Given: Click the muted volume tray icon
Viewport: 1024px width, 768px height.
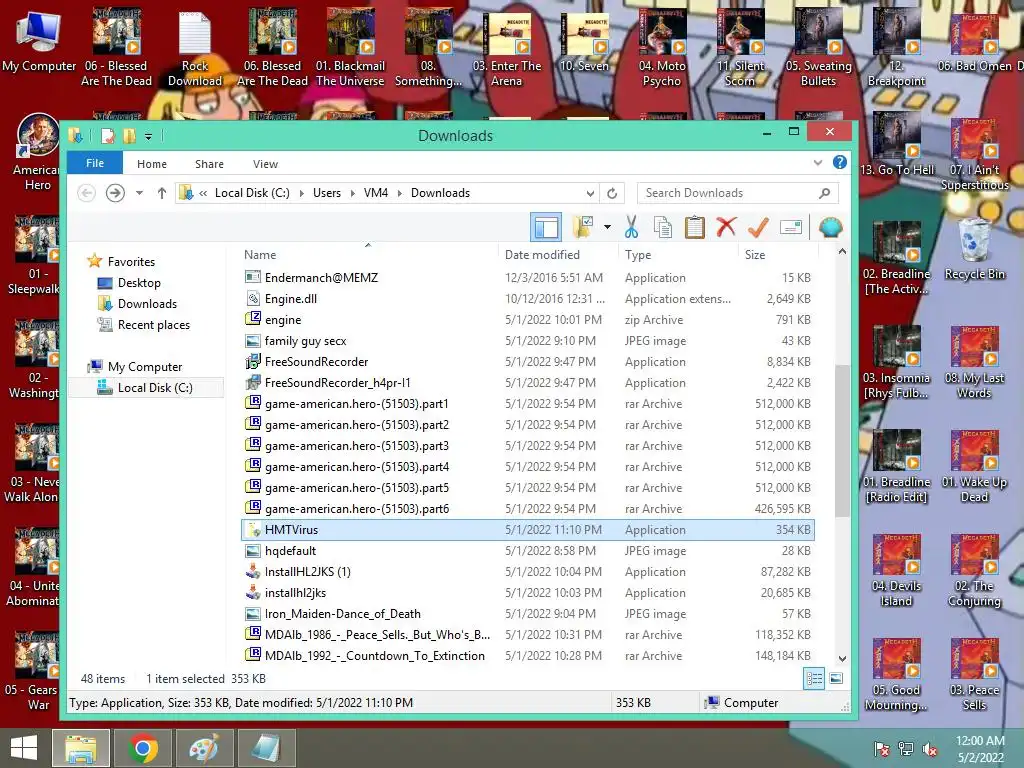Looking at the screenshot, I should click(930, 749).
